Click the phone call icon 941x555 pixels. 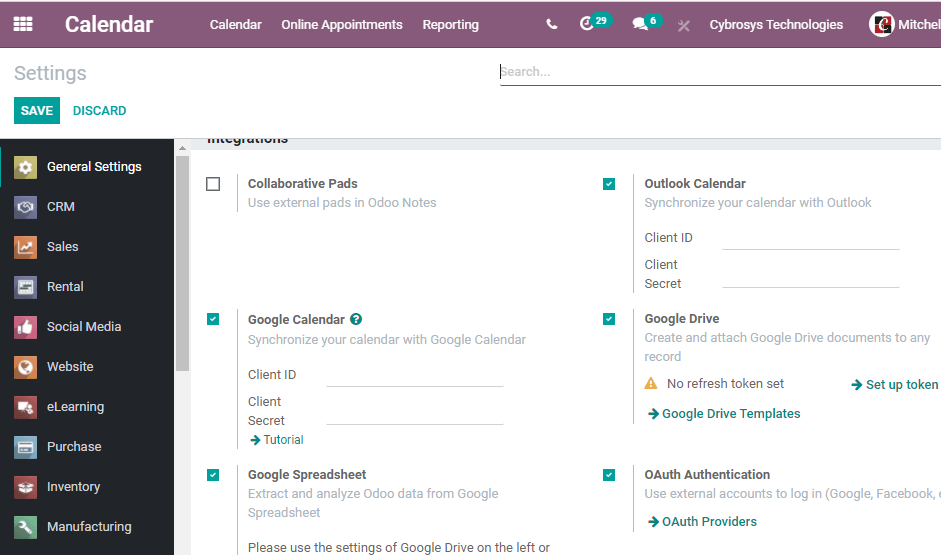pos(552,25)
